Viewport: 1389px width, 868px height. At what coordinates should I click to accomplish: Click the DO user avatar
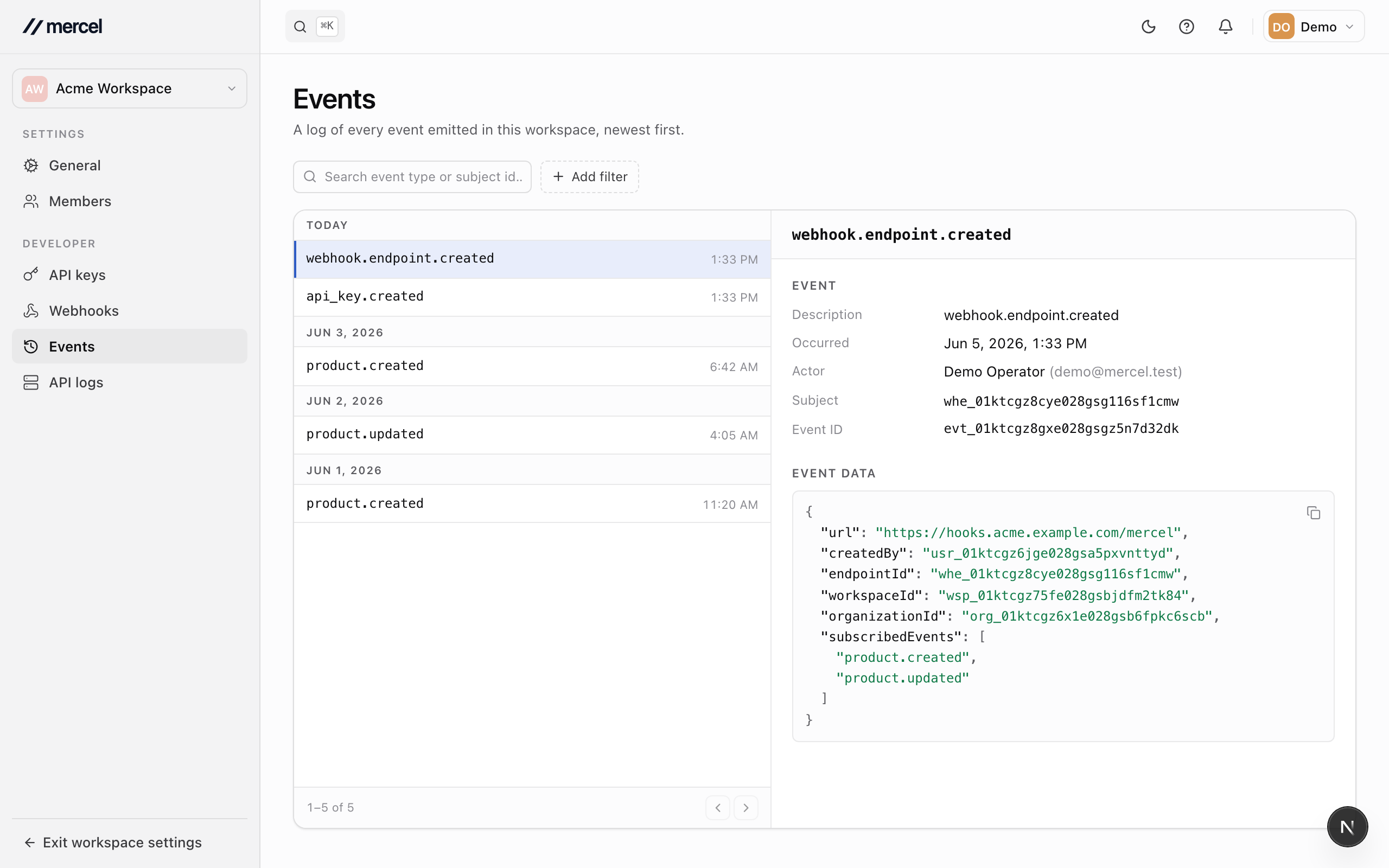point(1280,27)
